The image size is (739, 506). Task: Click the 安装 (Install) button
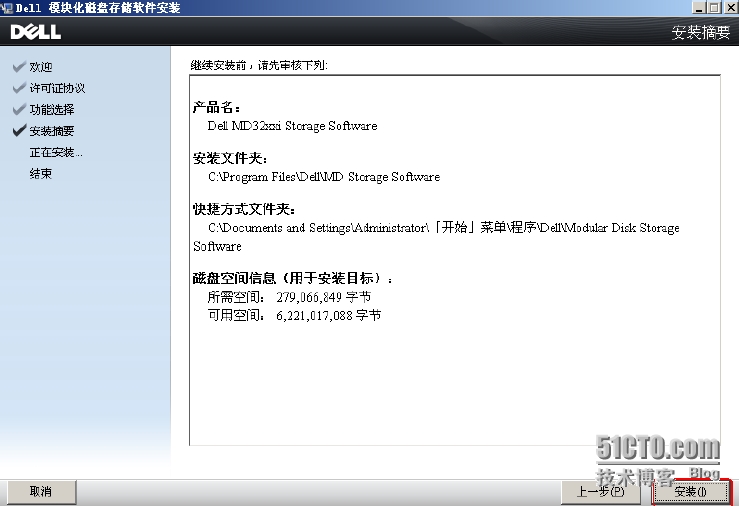point(690,492)
